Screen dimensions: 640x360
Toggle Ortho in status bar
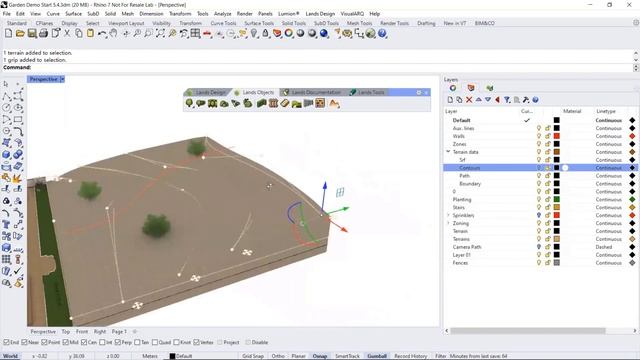(278, 356)
